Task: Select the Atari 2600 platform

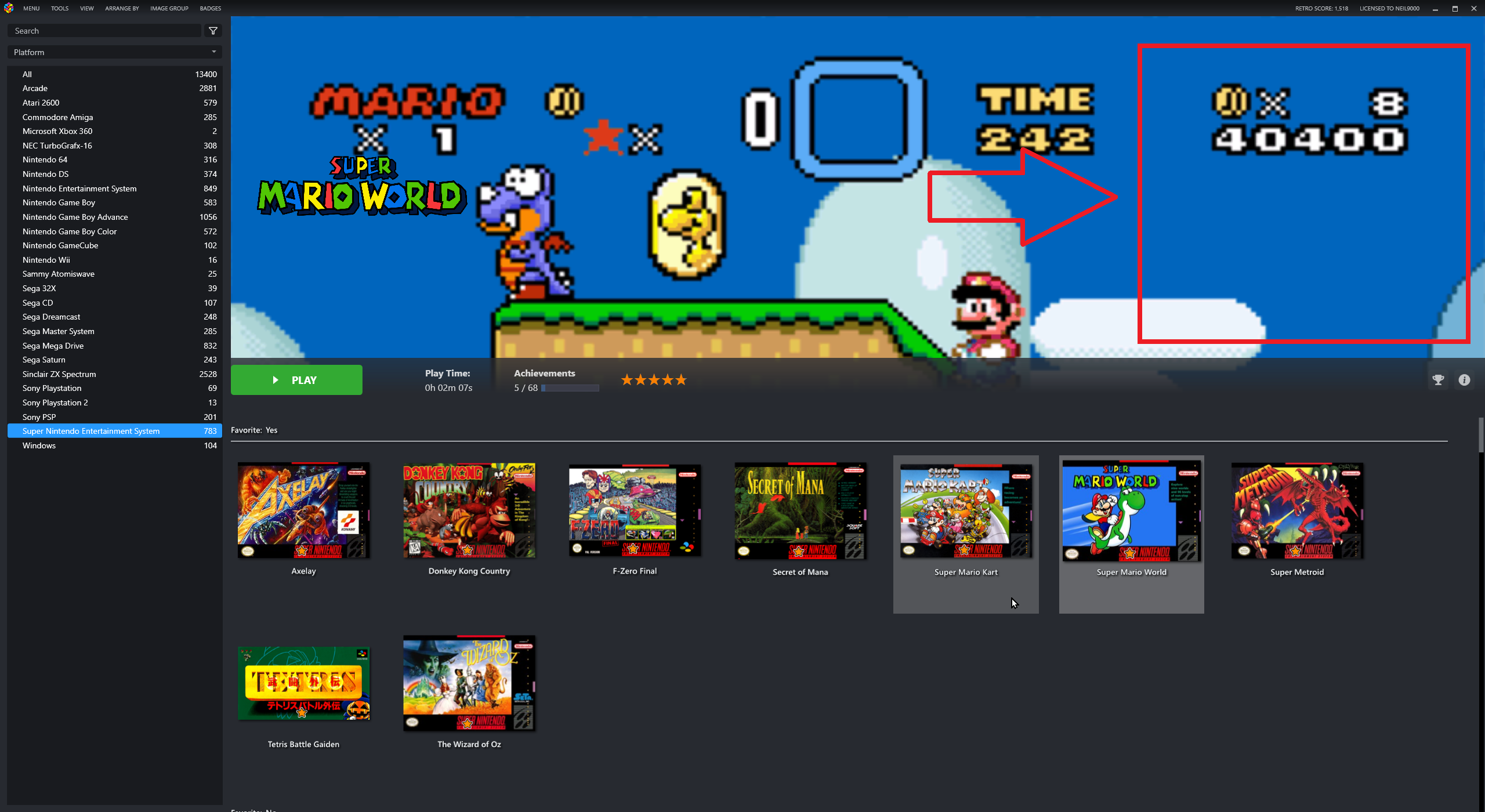Action: click(115, 103)
